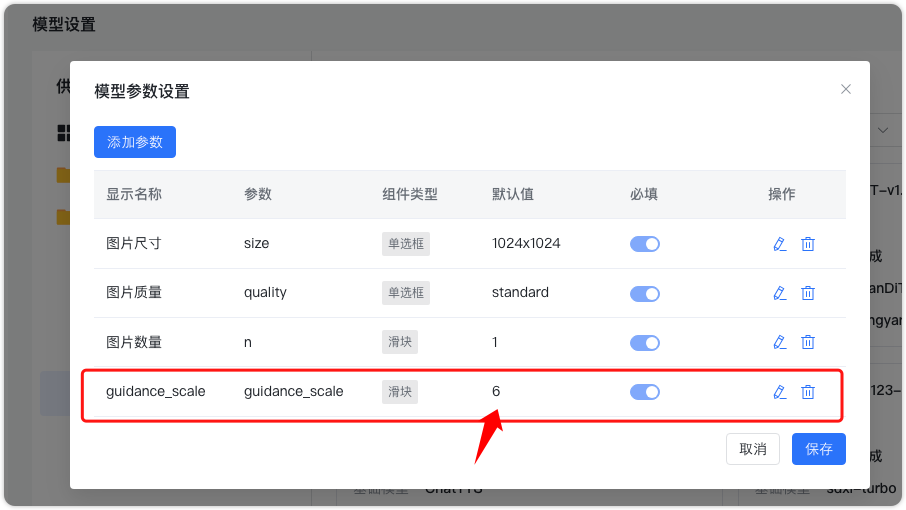The image size is (906, 510).
Task: Switch off guidance_scale required toggle
Action: click(x=645, y=392)
